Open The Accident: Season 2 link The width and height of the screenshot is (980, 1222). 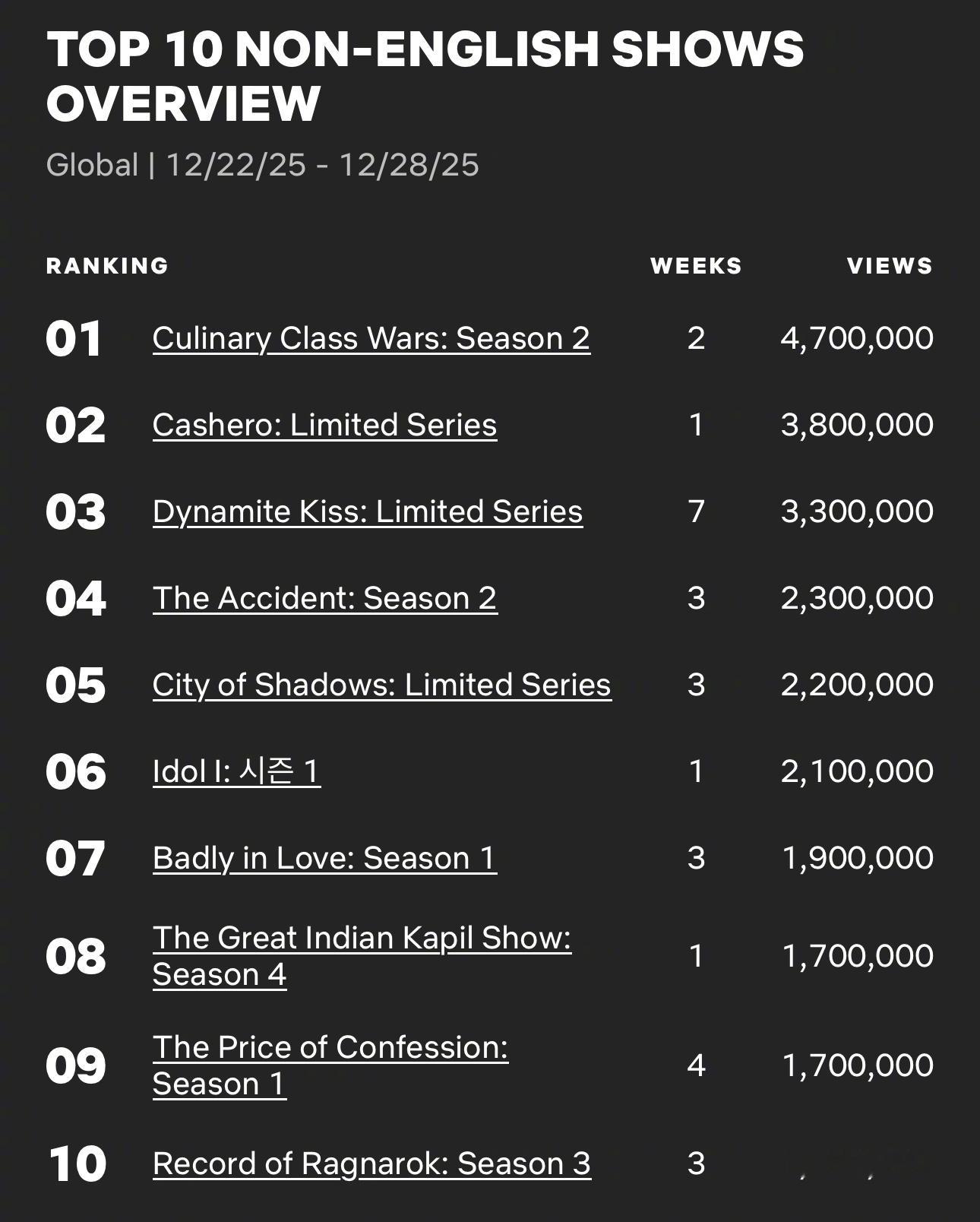tap(325, 599)
